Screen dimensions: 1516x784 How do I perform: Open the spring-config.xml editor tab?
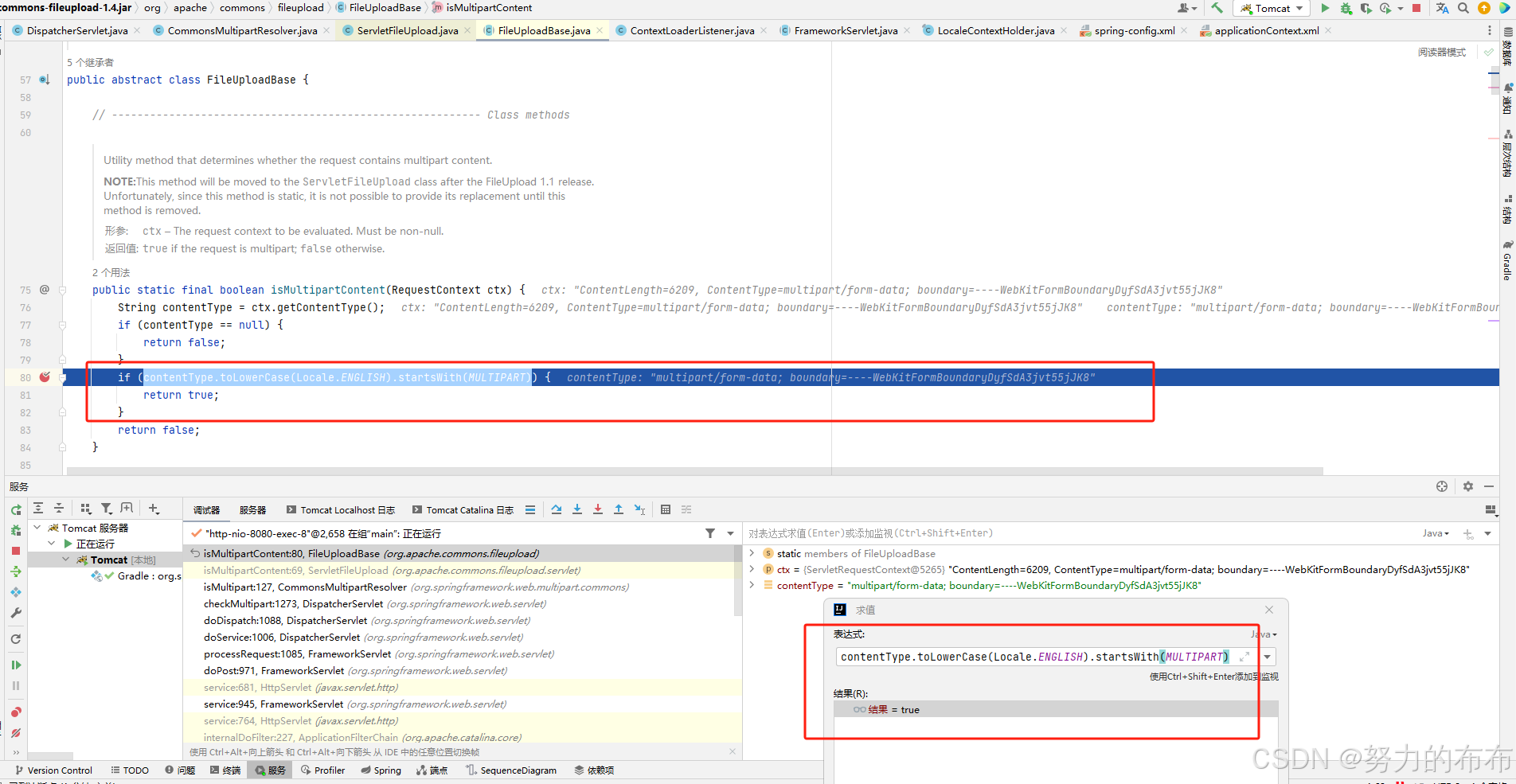[1134, 30]
